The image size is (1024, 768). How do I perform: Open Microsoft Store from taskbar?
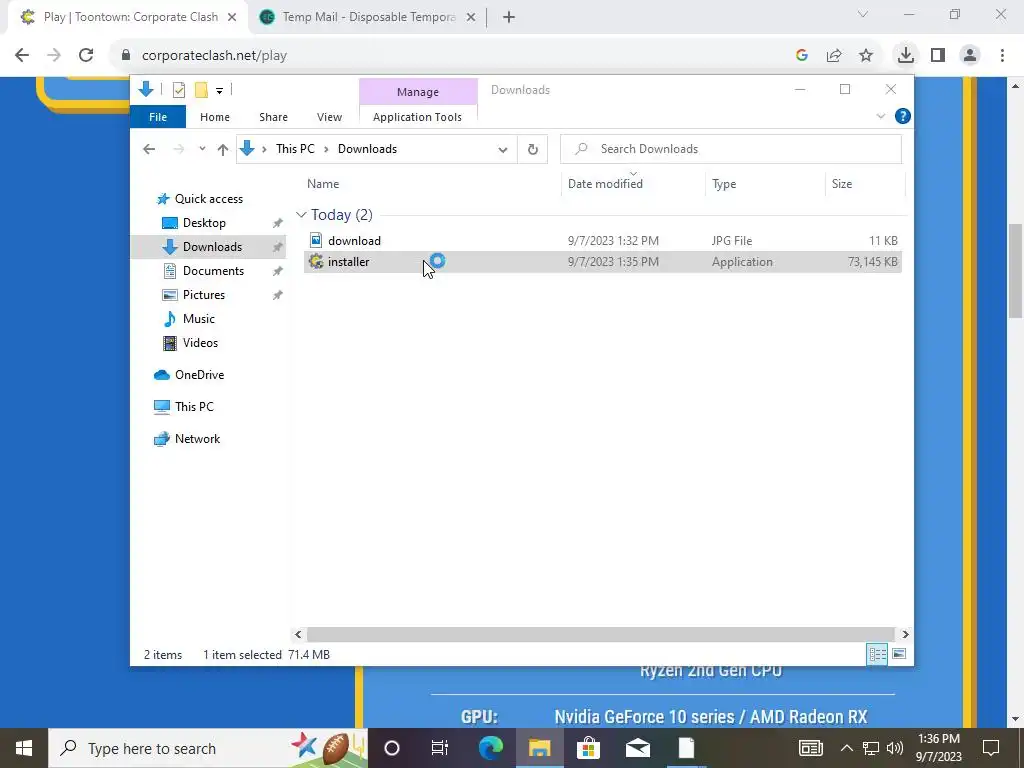[x=588, y=748]
